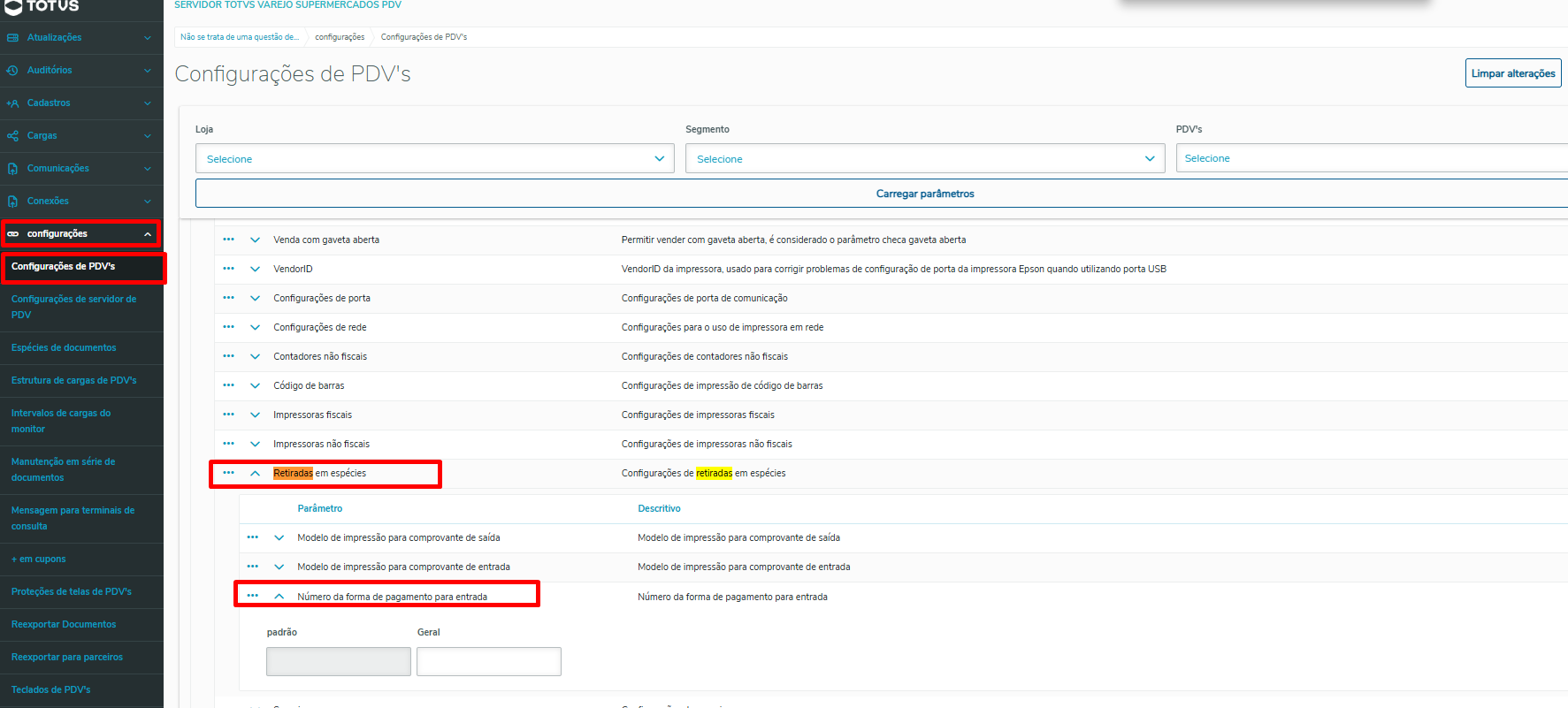Expand the Contadores não fiscais row
This screenshot has height=708, width=1568.
(256, 356)
